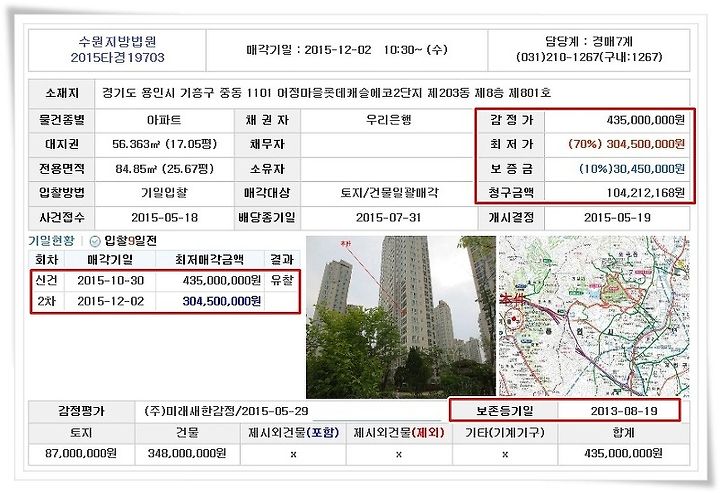Screen dimensions: 720x493
Task: Click 소유자 label cell
Action: 267,168
